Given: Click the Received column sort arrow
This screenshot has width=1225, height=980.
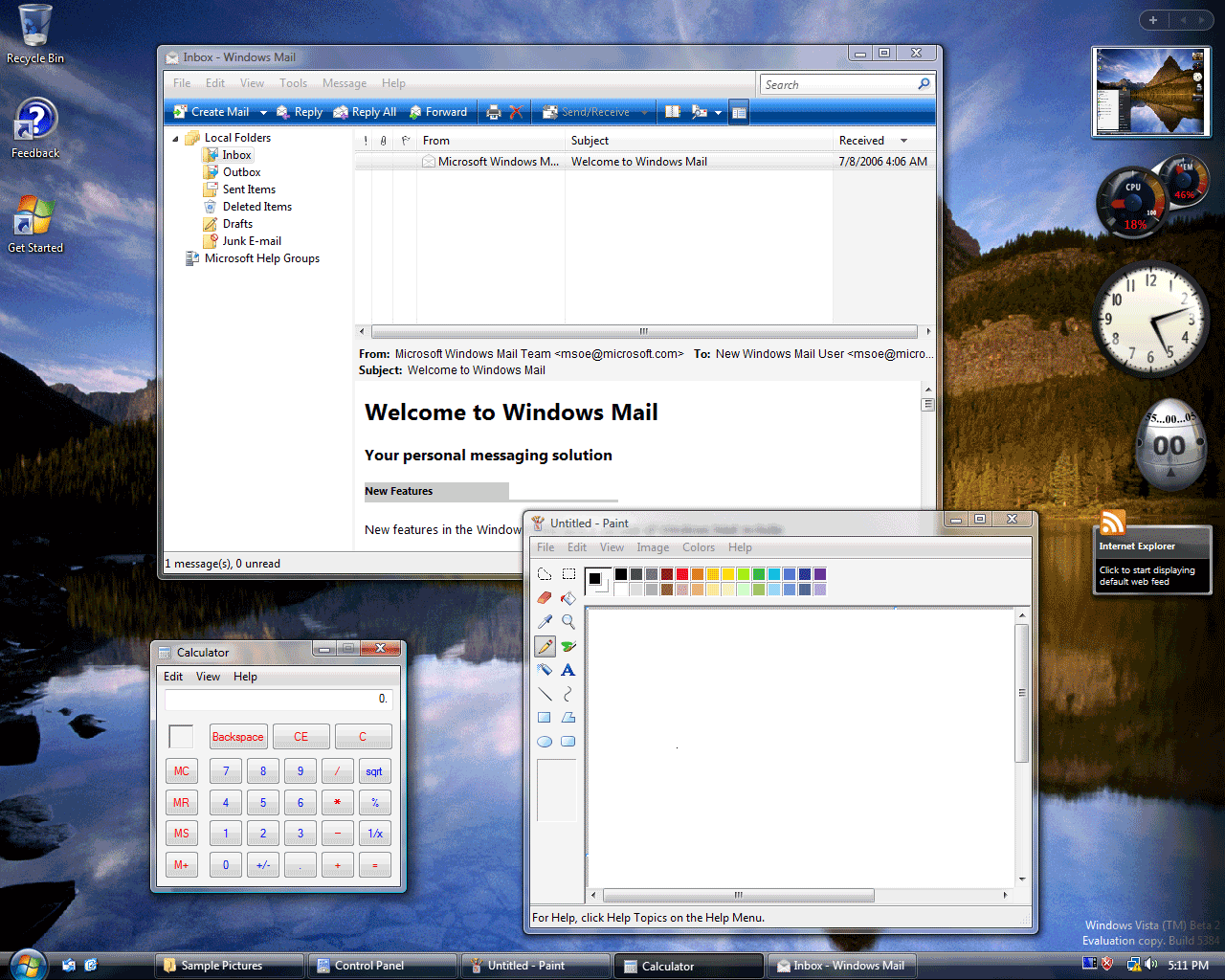Looking at the screenshot, I should pos(903,141).
